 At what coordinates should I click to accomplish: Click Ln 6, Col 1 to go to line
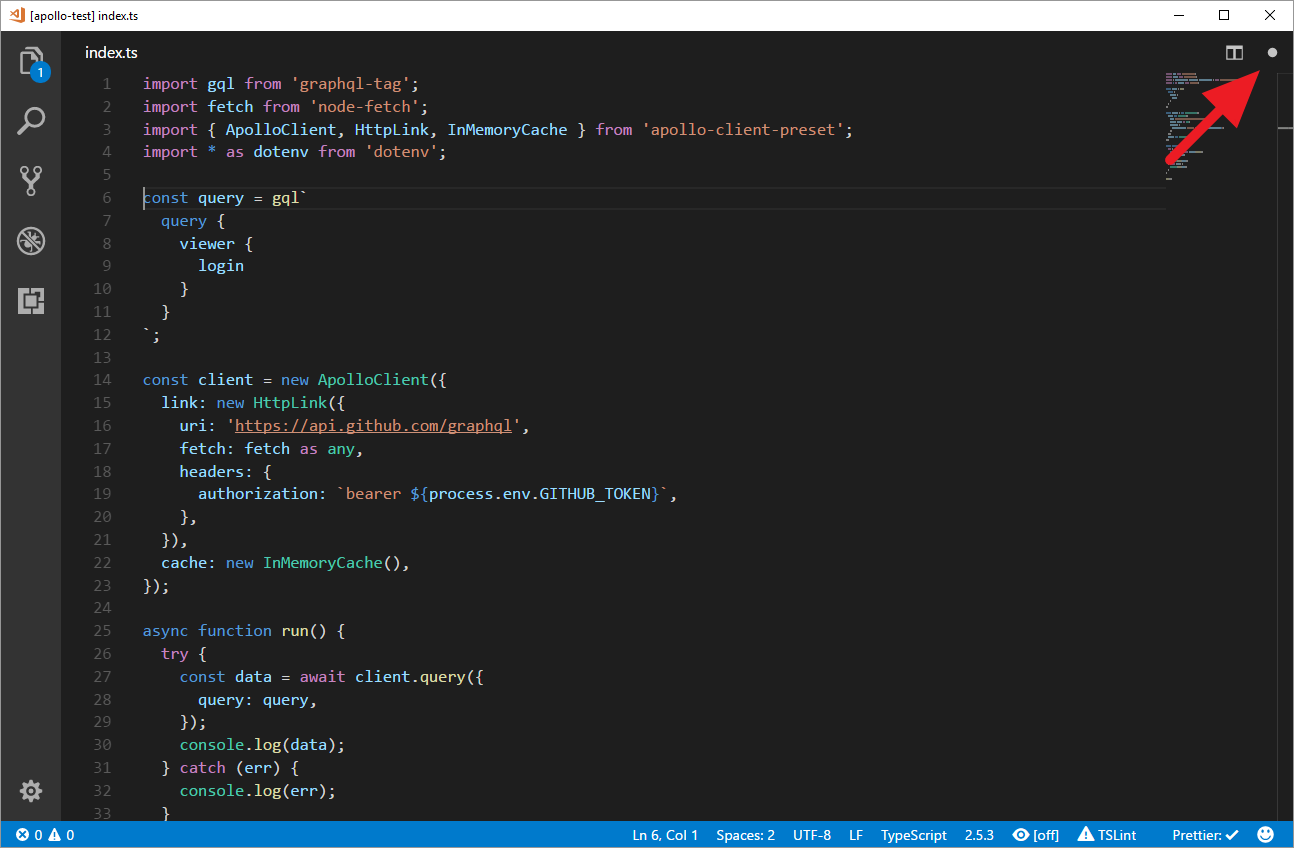click(664, 834)
